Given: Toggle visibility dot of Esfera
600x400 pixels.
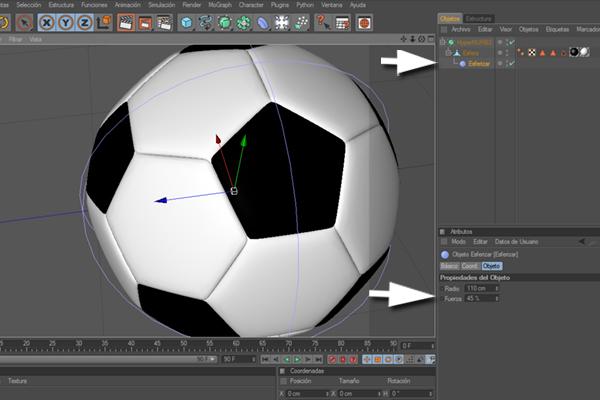Looking at the screenshot, I should (x=499, y=52).
